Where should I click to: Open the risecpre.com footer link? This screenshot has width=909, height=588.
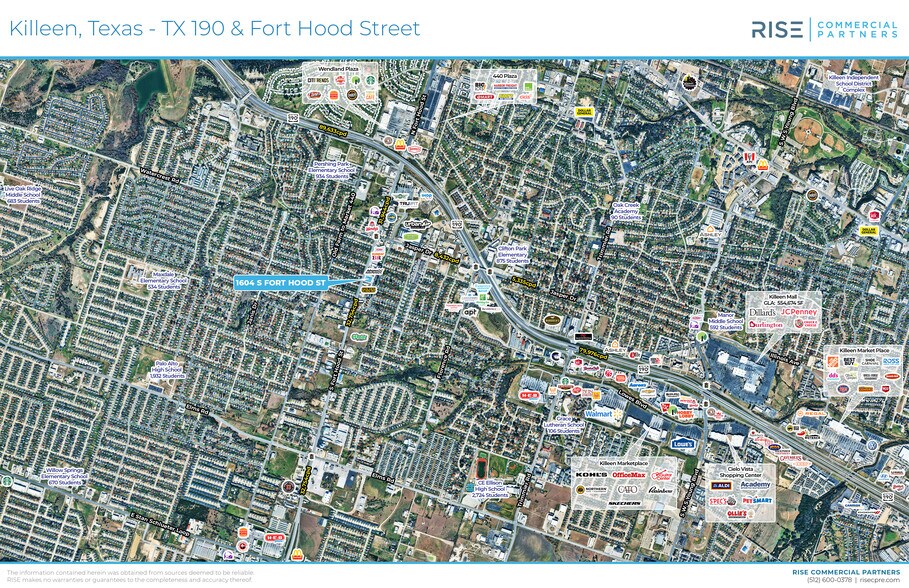[880, 580]
